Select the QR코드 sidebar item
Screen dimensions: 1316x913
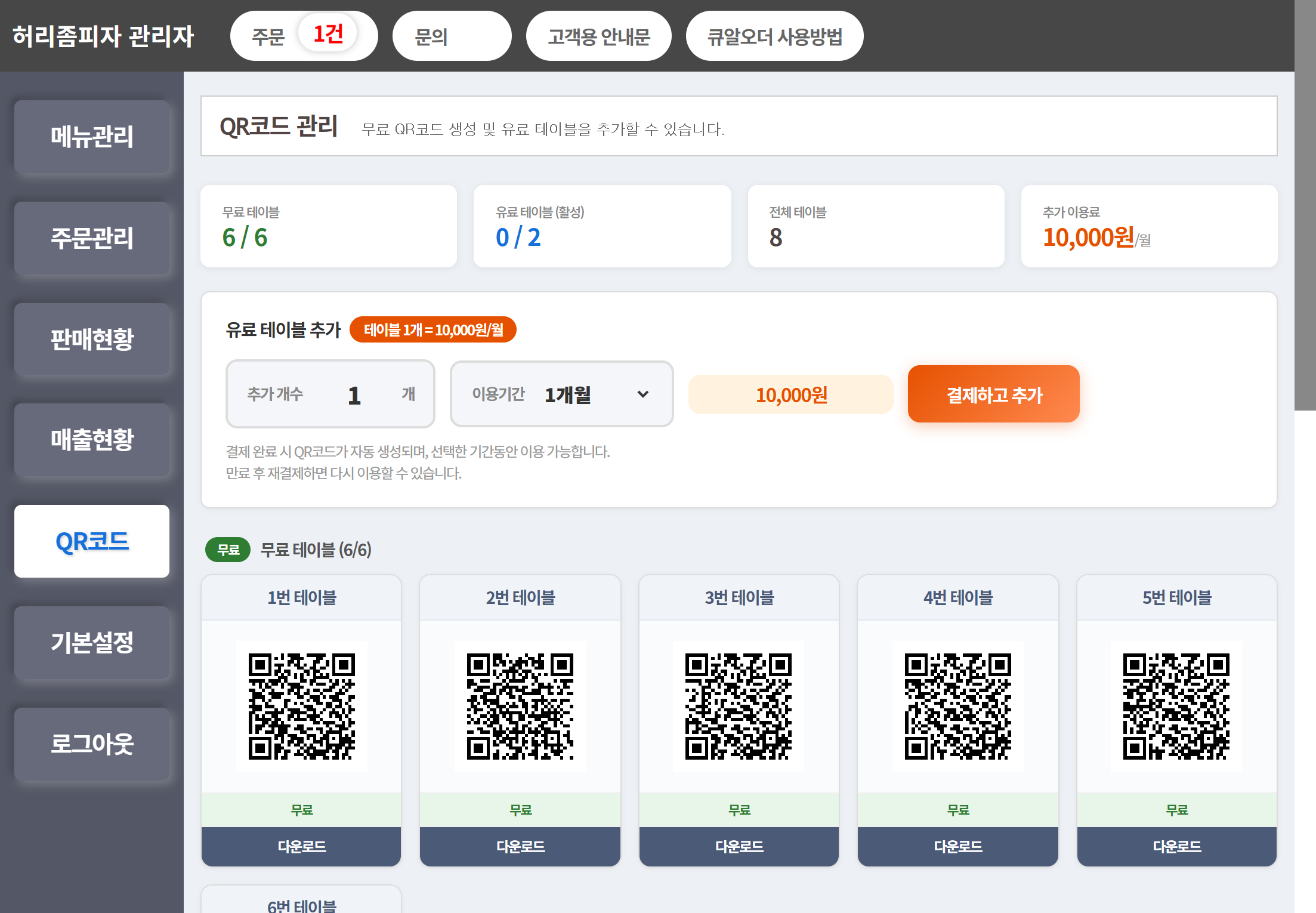92,541
